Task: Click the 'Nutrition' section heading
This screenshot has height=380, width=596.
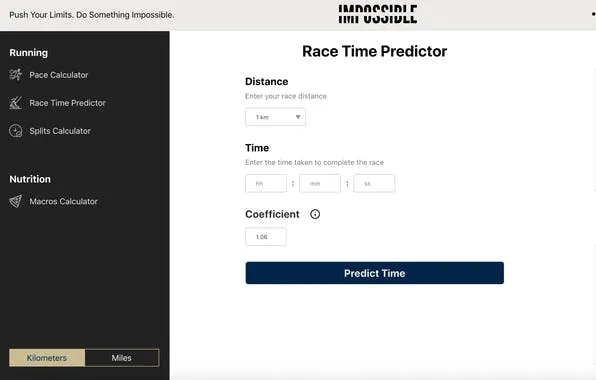Action: click(x=30, y=179)
